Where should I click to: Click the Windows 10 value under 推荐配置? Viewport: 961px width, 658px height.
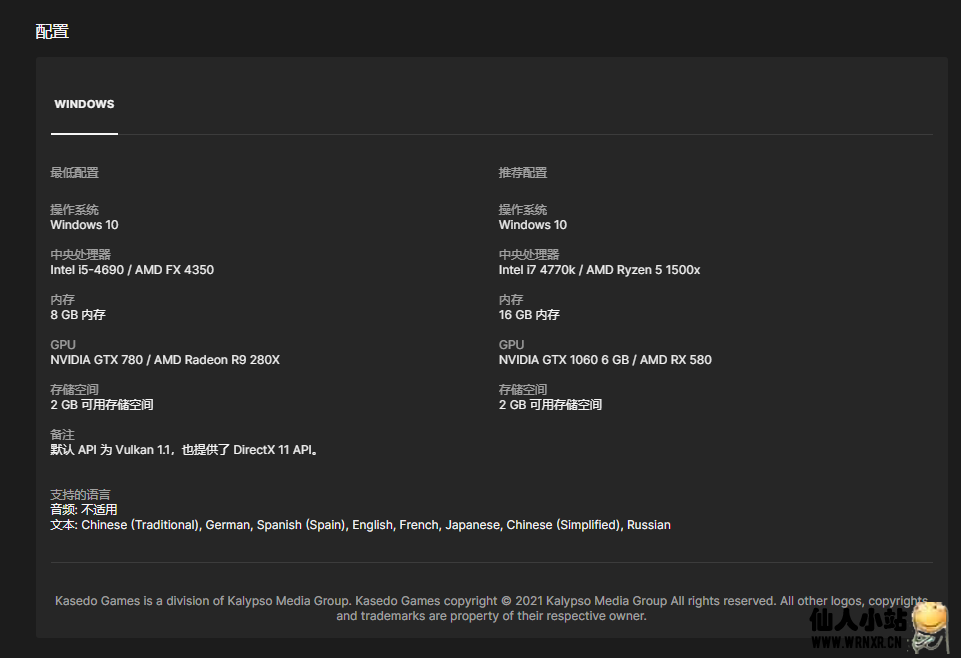click(533, 225)
